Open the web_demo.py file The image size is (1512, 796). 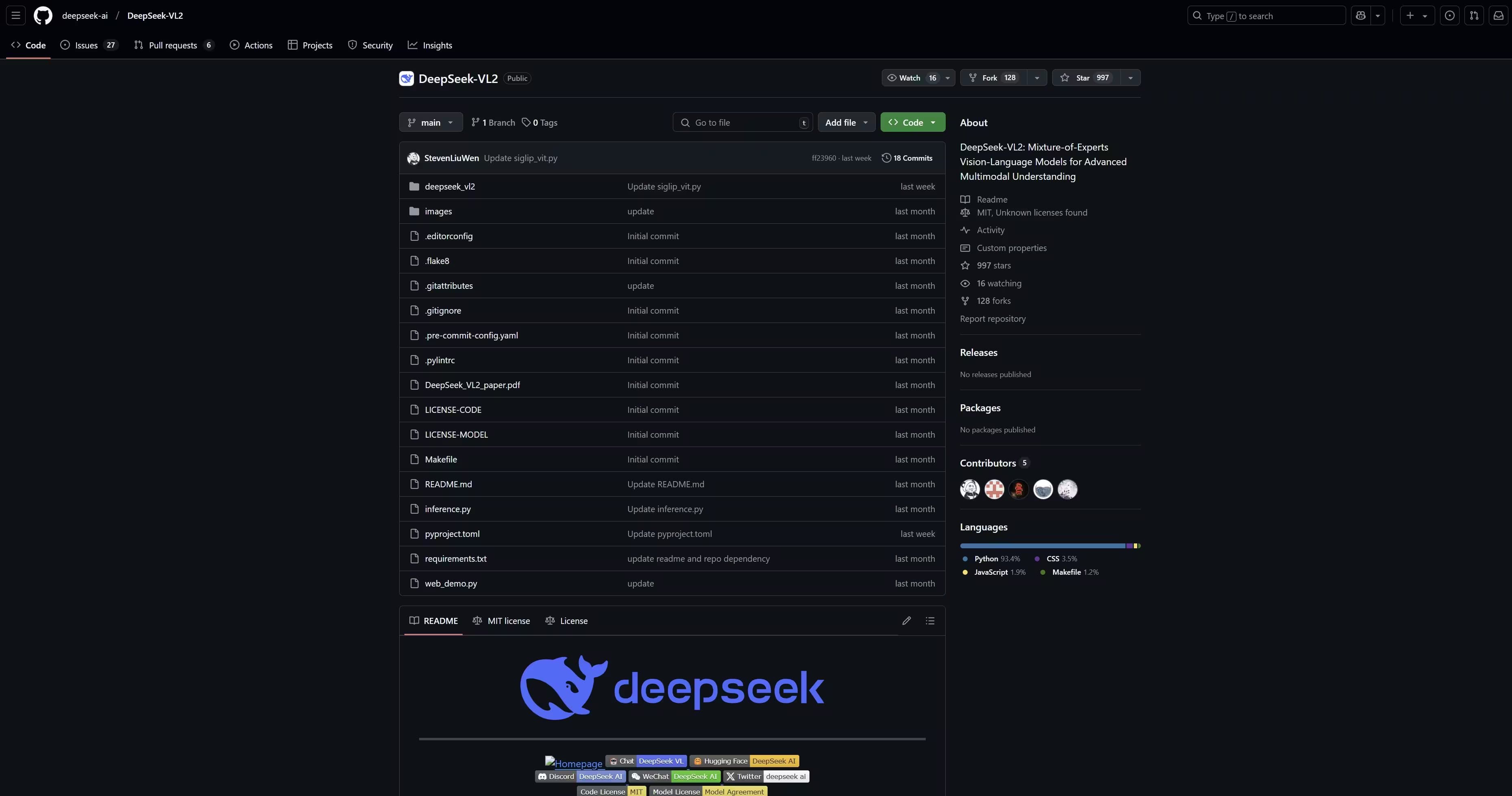click(x=451, y=584)
